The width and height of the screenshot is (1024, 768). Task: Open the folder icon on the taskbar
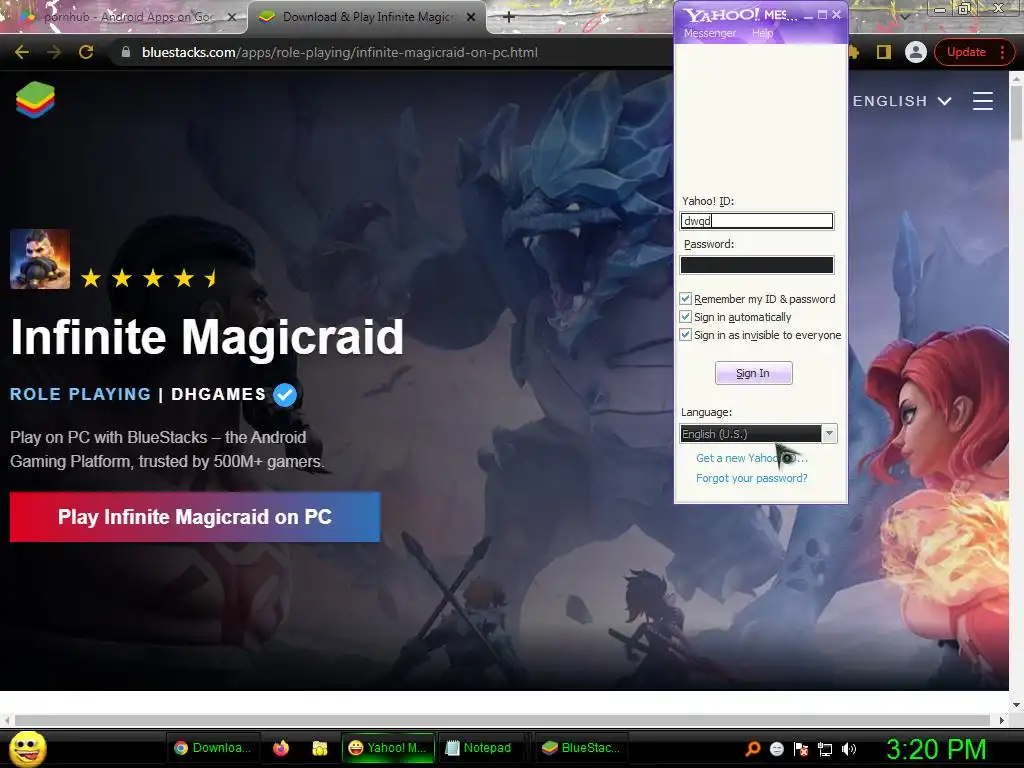coord(319,748)
